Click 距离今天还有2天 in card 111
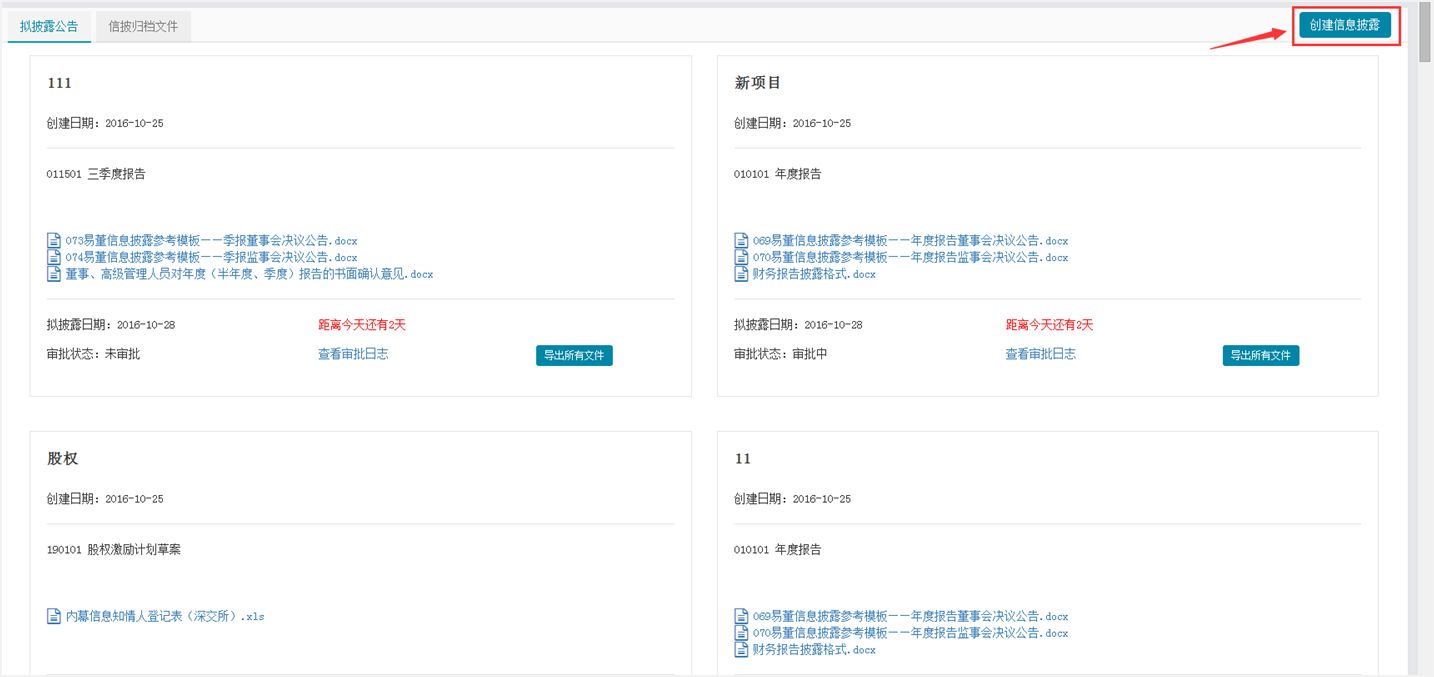 click(x=362, y=325)
